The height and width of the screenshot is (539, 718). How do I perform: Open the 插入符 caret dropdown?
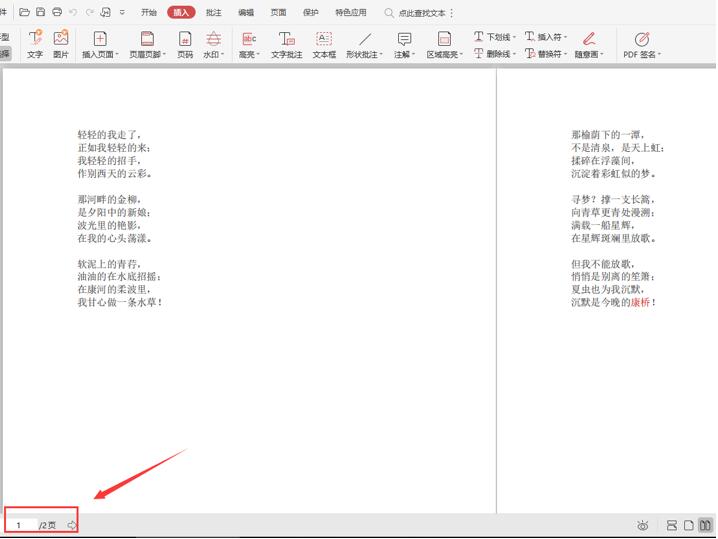coord(546,36)
